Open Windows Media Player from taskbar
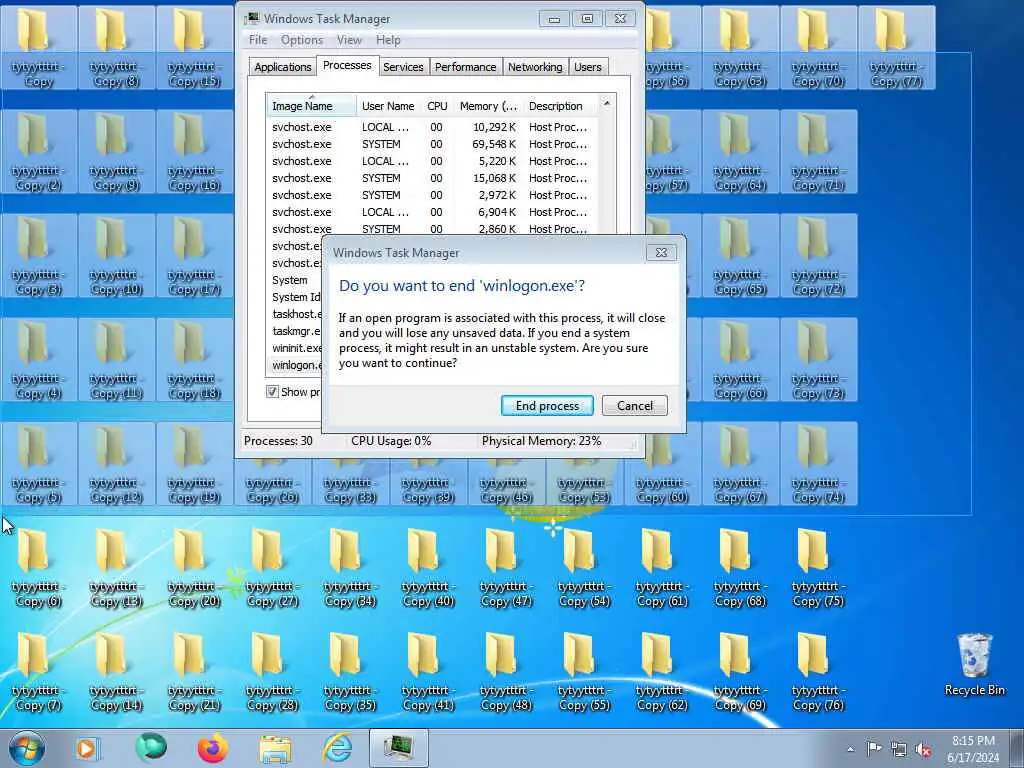 click(87, 748)
